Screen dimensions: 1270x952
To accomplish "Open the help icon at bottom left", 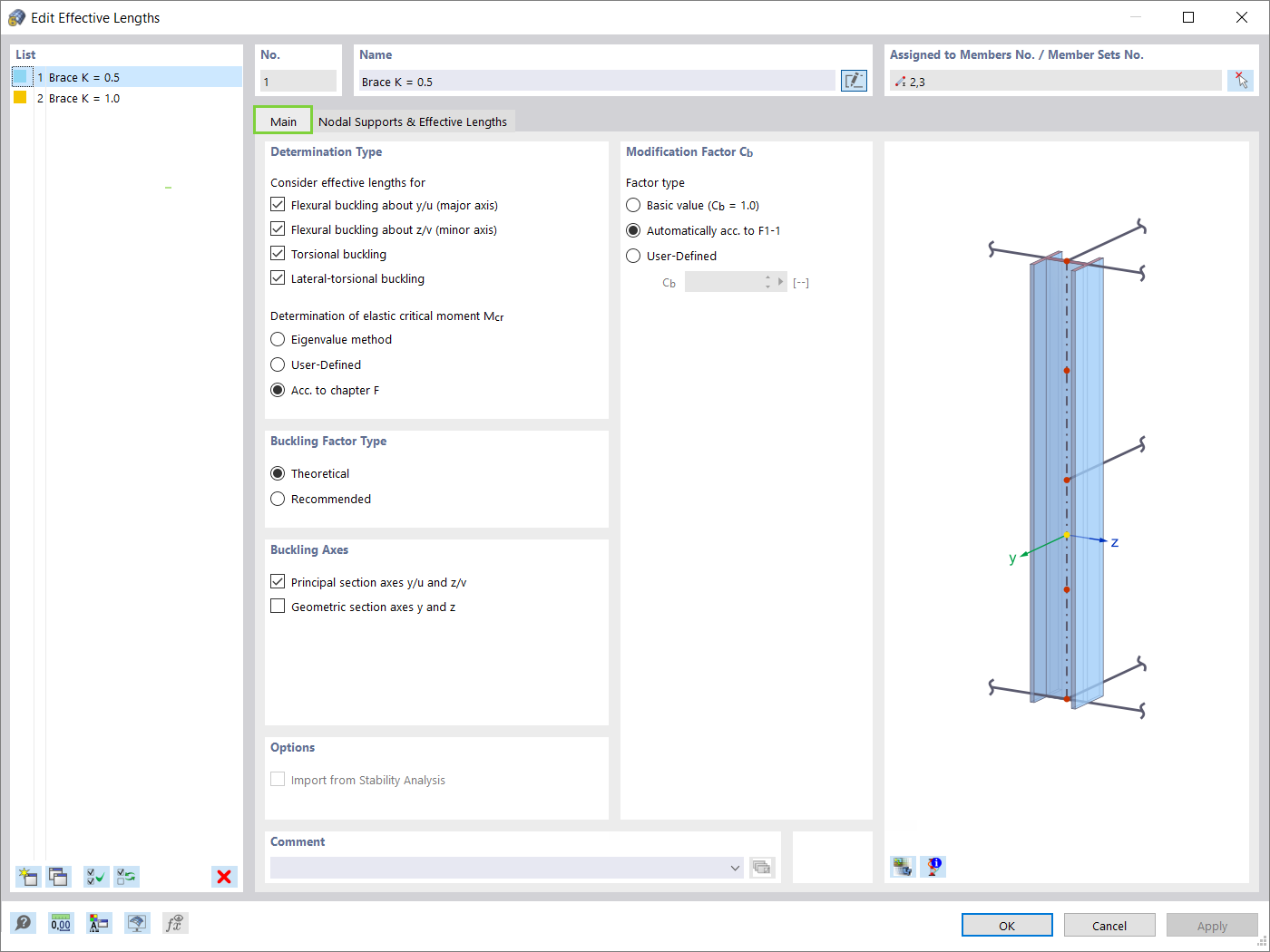I will 24,923.
